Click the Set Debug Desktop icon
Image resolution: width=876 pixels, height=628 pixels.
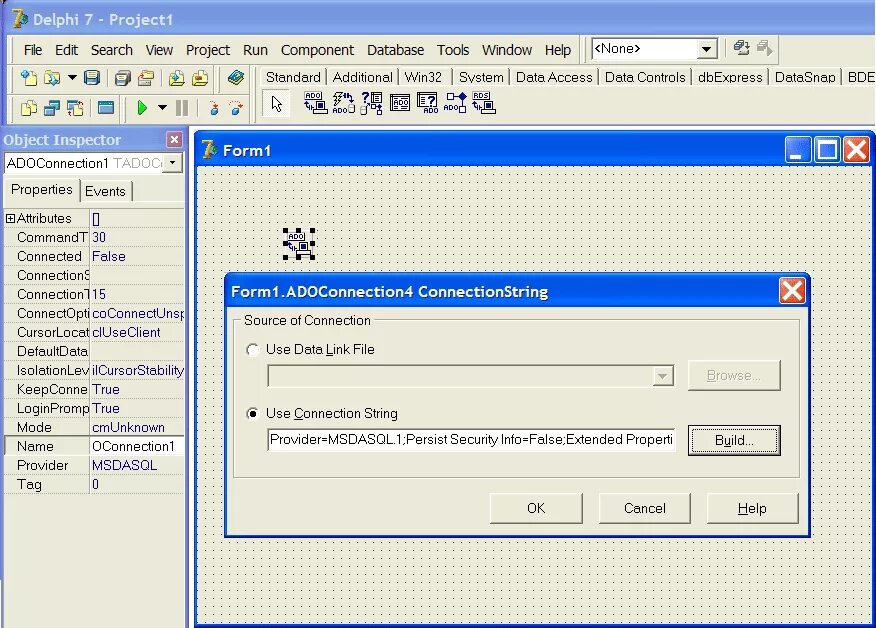[765, 49]
